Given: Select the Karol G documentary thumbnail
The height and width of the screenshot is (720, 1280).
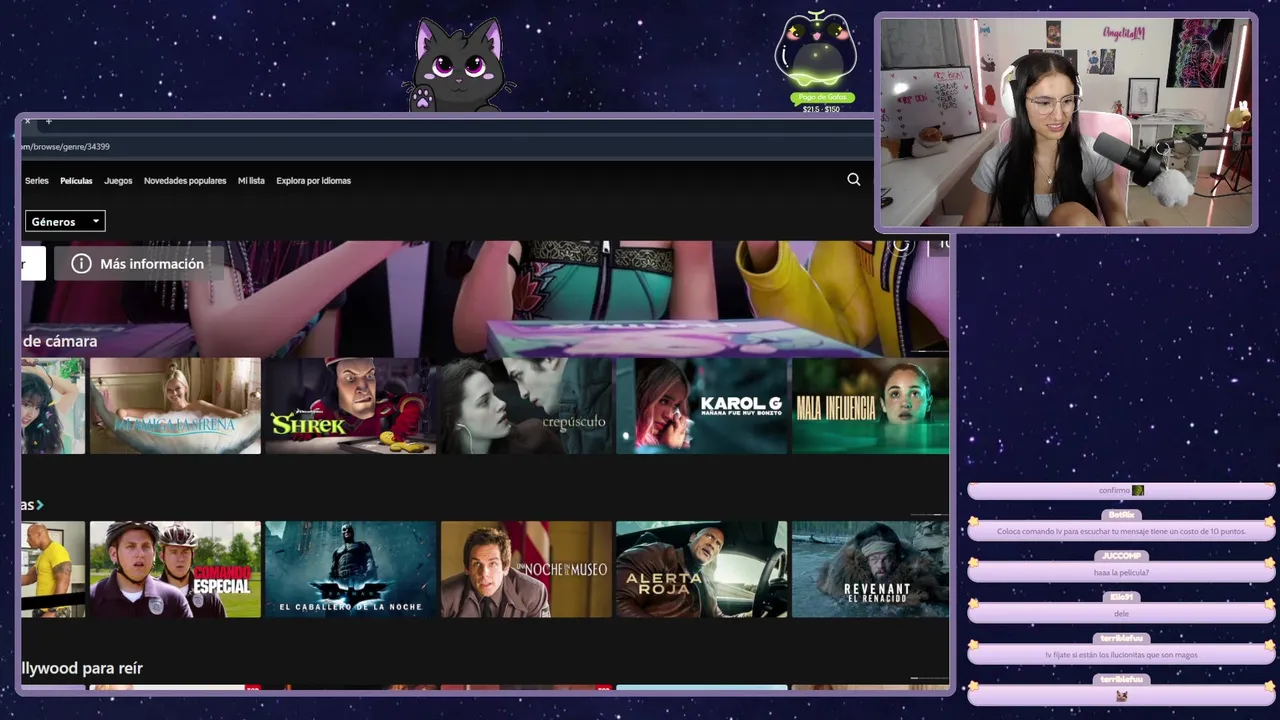Looking at the screenshot, I should coord(702,406).
